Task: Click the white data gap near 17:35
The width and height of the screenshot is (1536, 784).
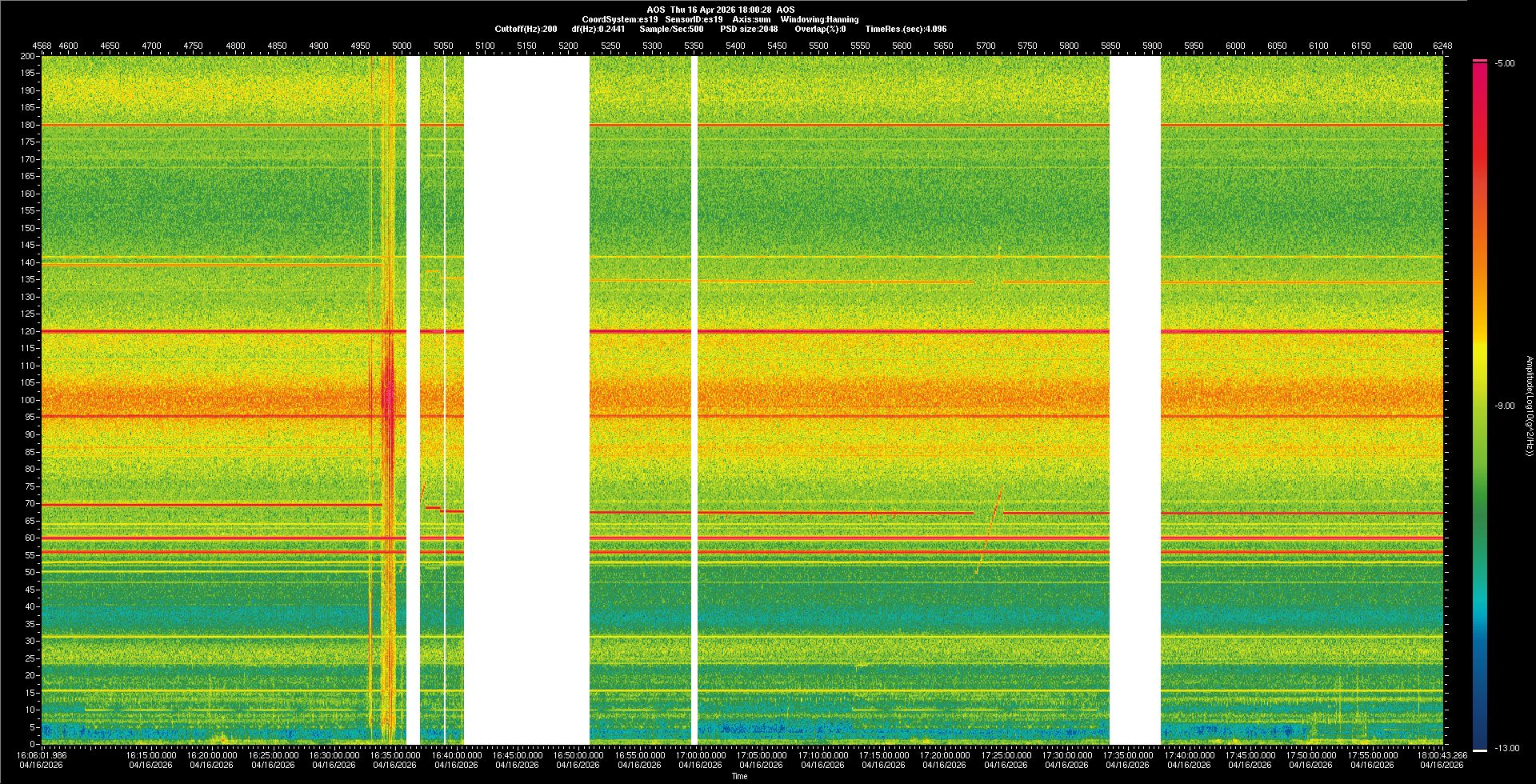Action: point(1134,400)
